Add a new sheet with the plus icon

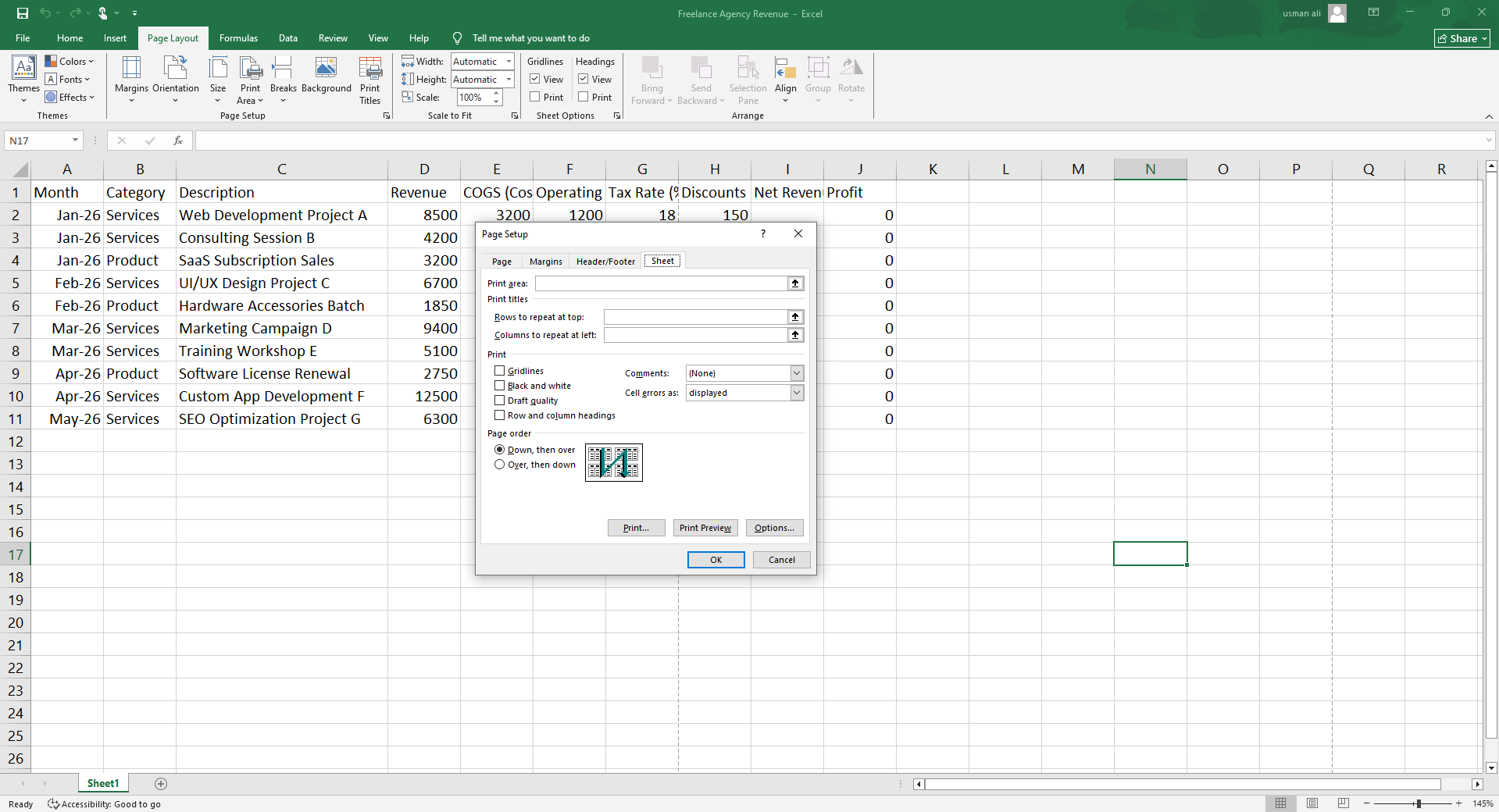(x=161, y=783)
